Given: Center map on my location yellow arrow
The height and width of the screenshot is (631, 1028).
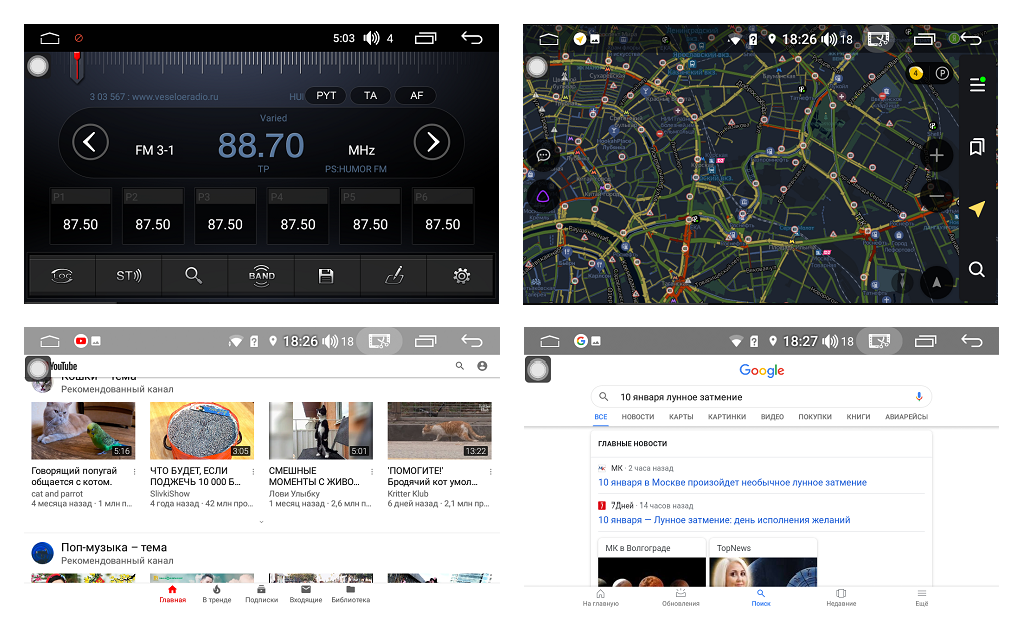Looking at the screenshot, I should point(977,209).
